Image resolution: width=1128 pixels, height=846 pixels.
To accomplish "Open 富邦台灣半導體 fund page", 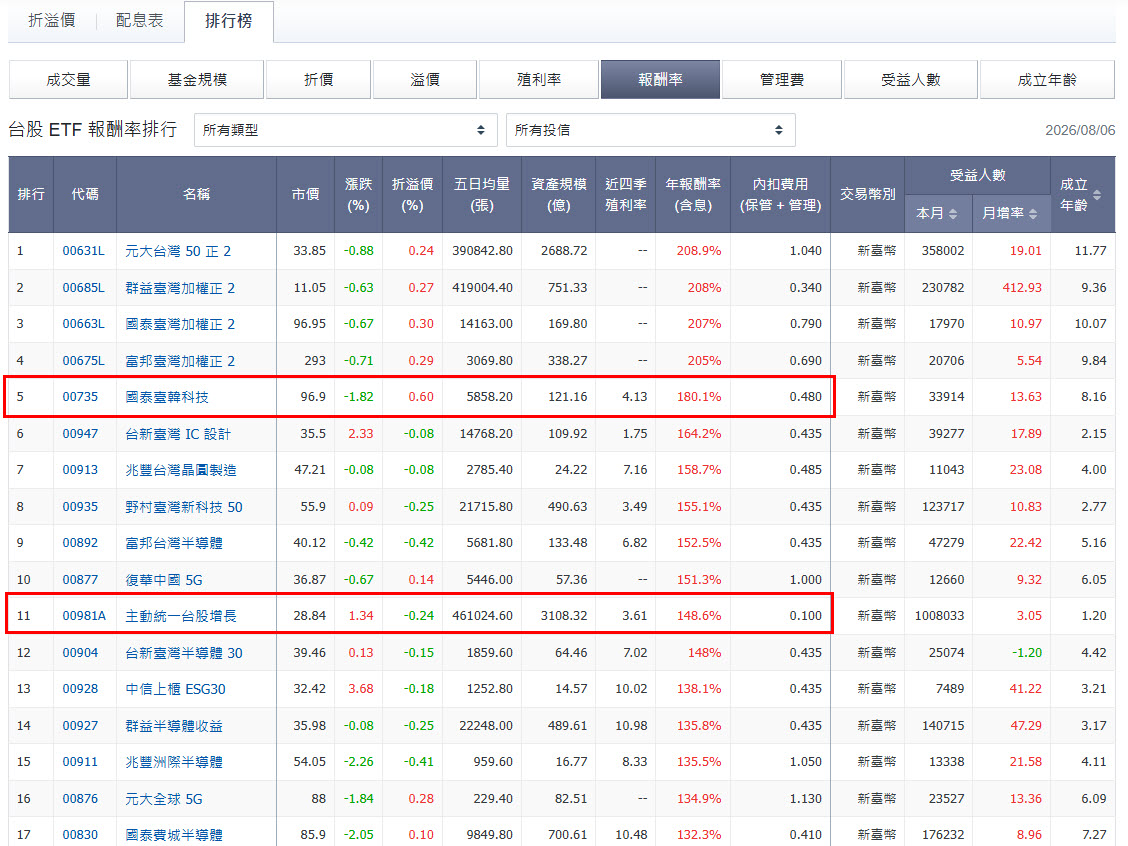I will 173,542.
